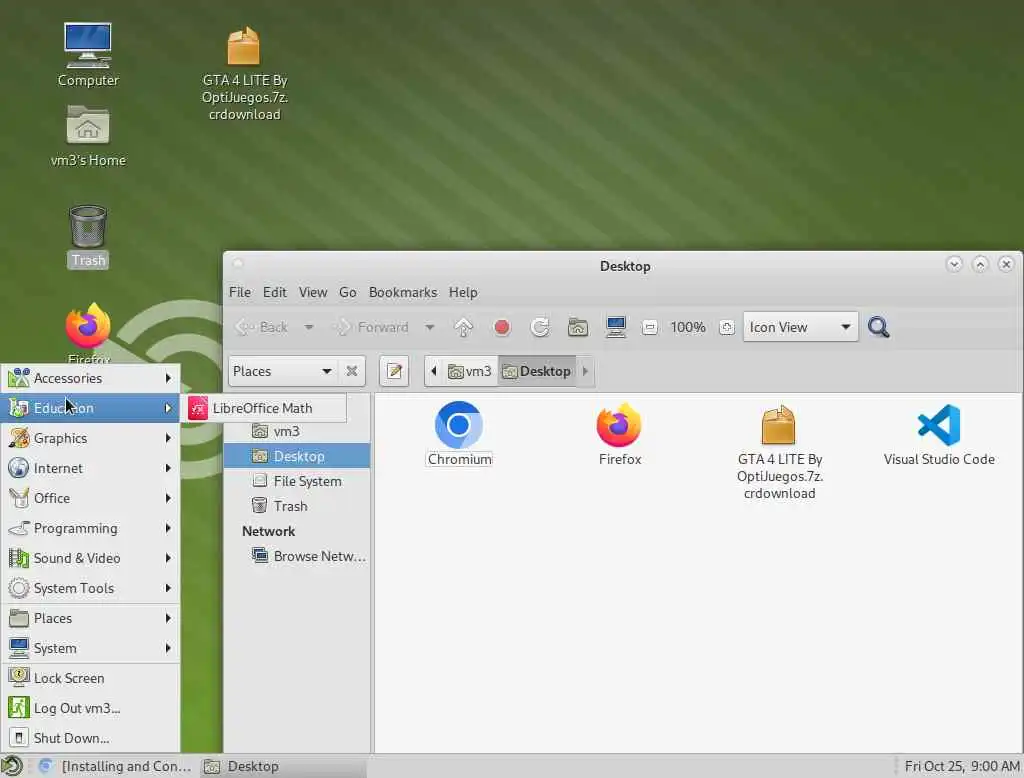This screenshot has height=778, width=1024.
Task: Expand the System submenu
Action: pos(91,649)
